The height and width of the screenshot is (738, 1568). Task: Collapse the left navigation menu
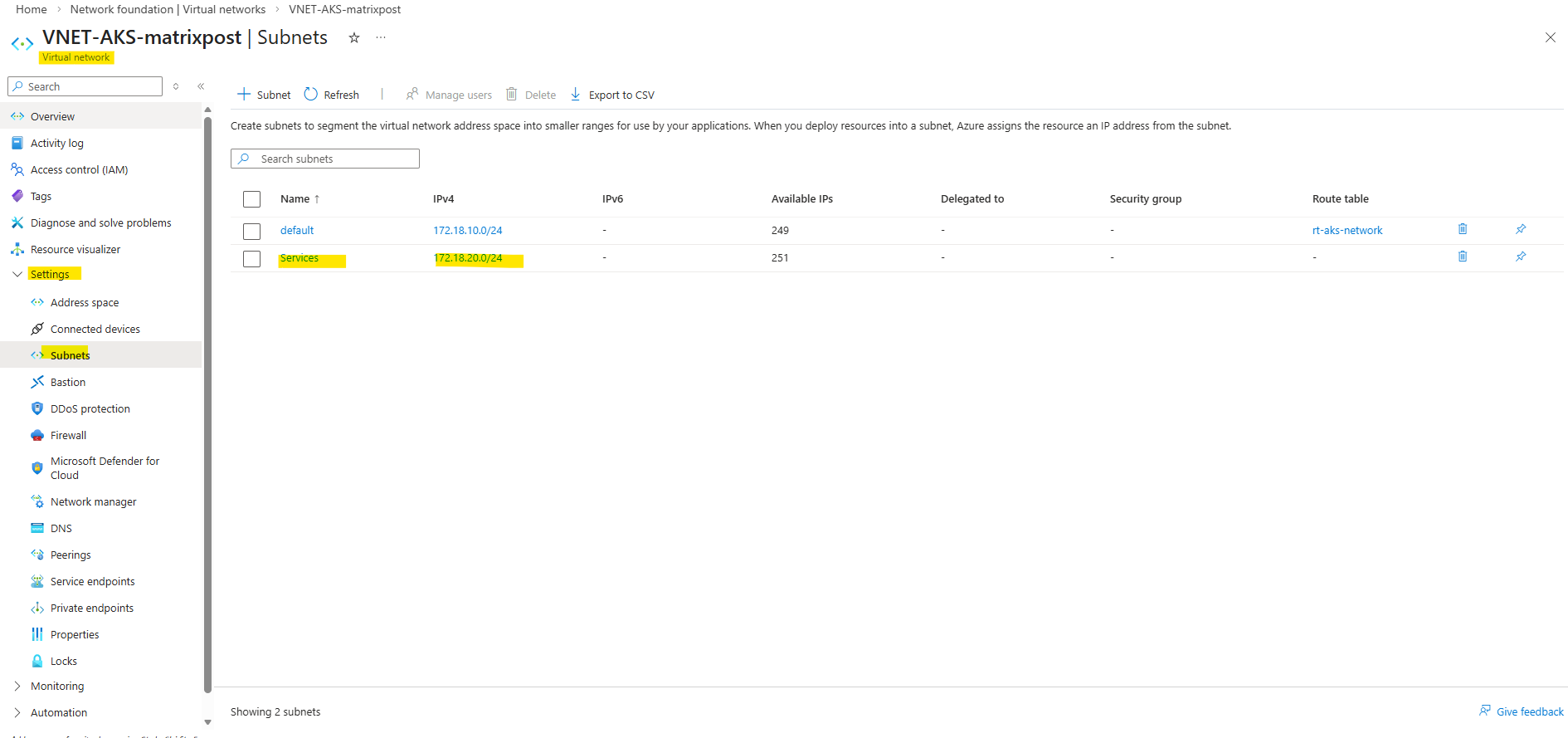pos(201,86)
